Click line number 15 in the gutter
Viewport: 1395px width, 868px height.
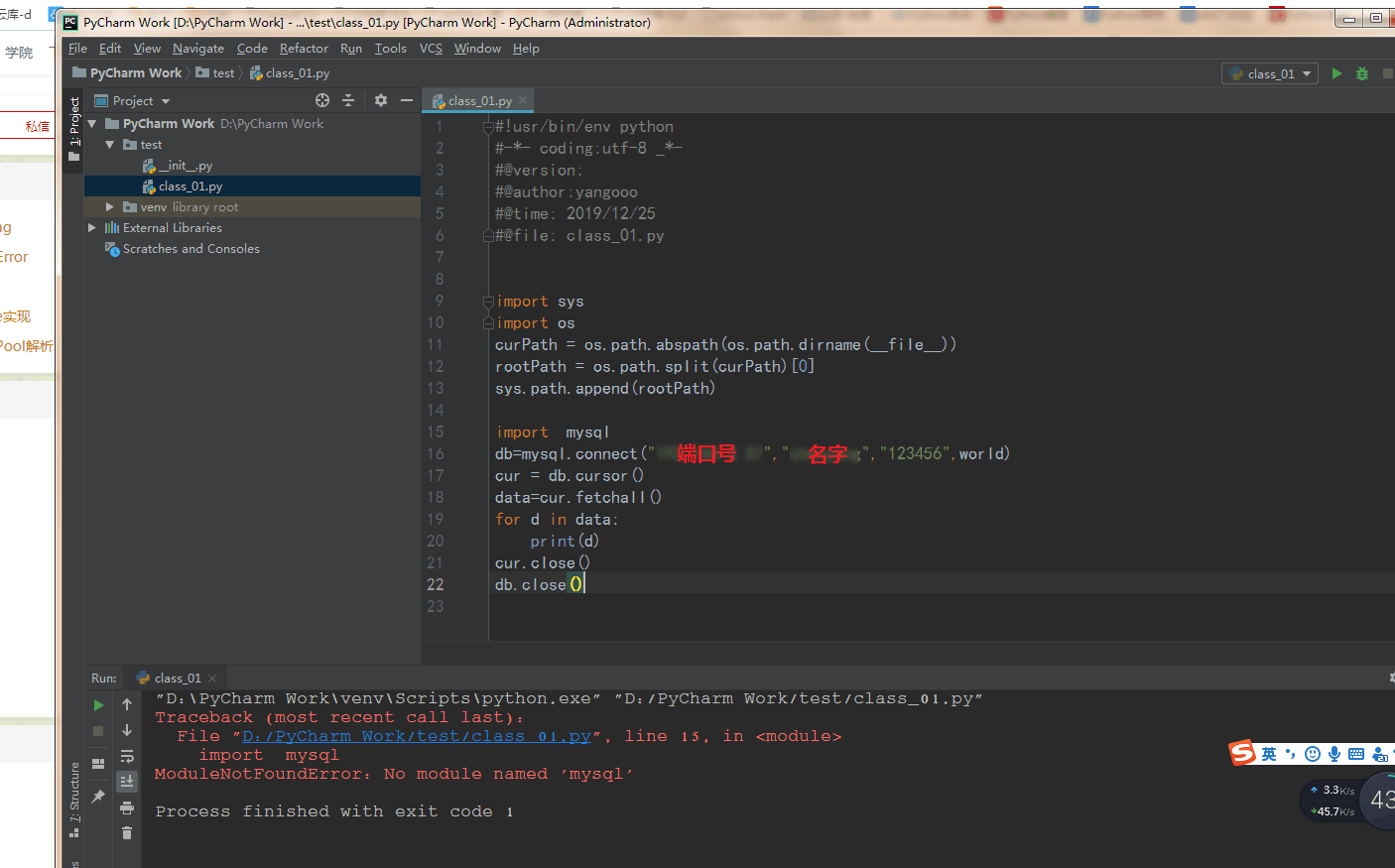click(x=435, y=433)
